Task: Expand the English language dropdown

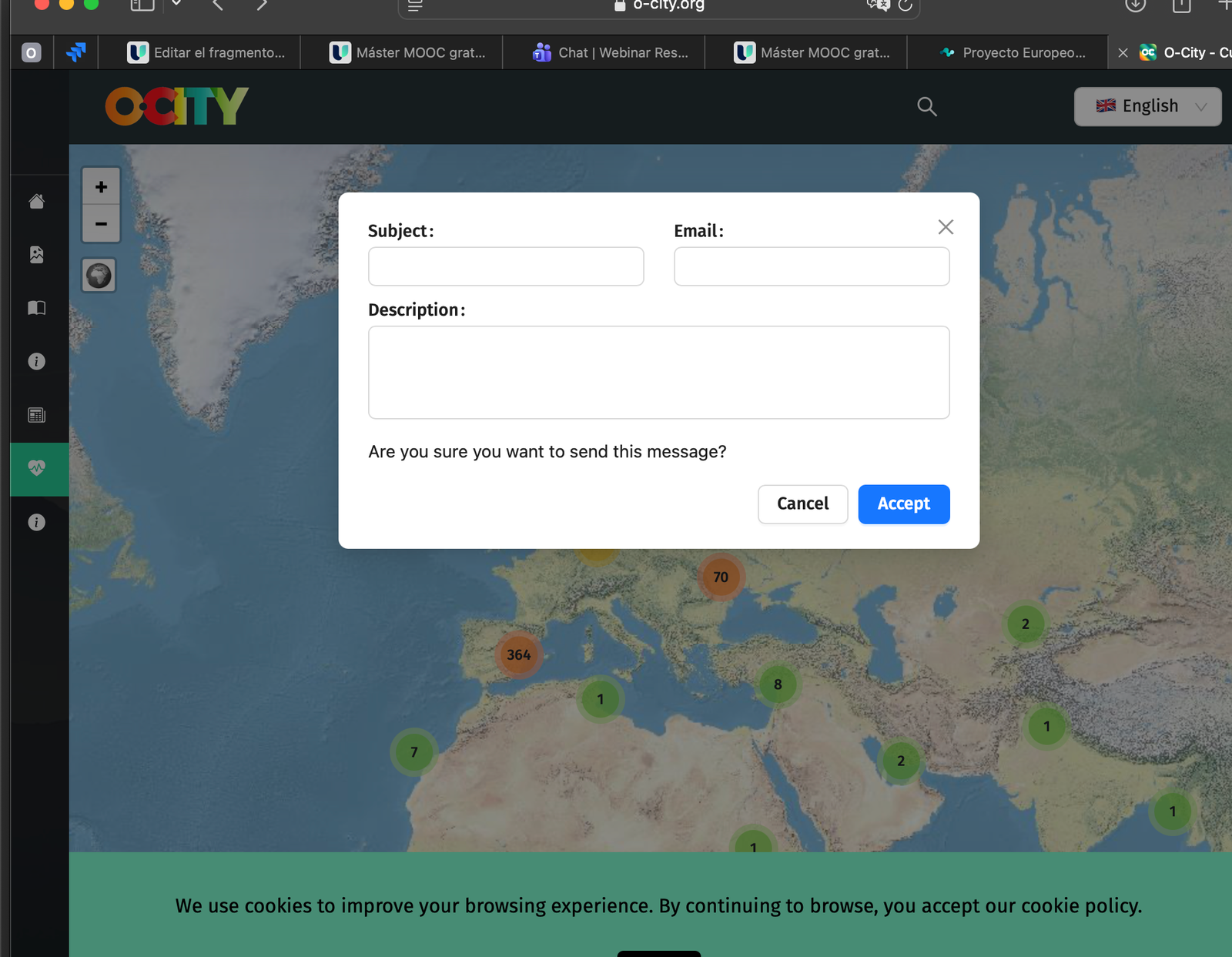Action: tap(1147, 106)
